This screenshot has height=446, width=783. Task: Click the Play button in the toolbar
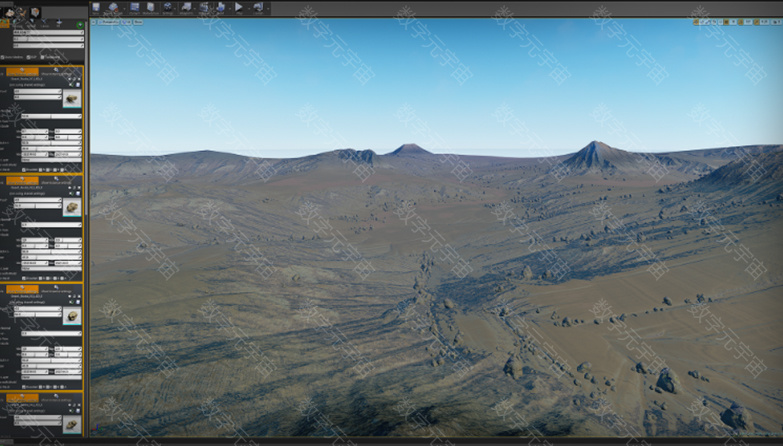coord(238,7)
